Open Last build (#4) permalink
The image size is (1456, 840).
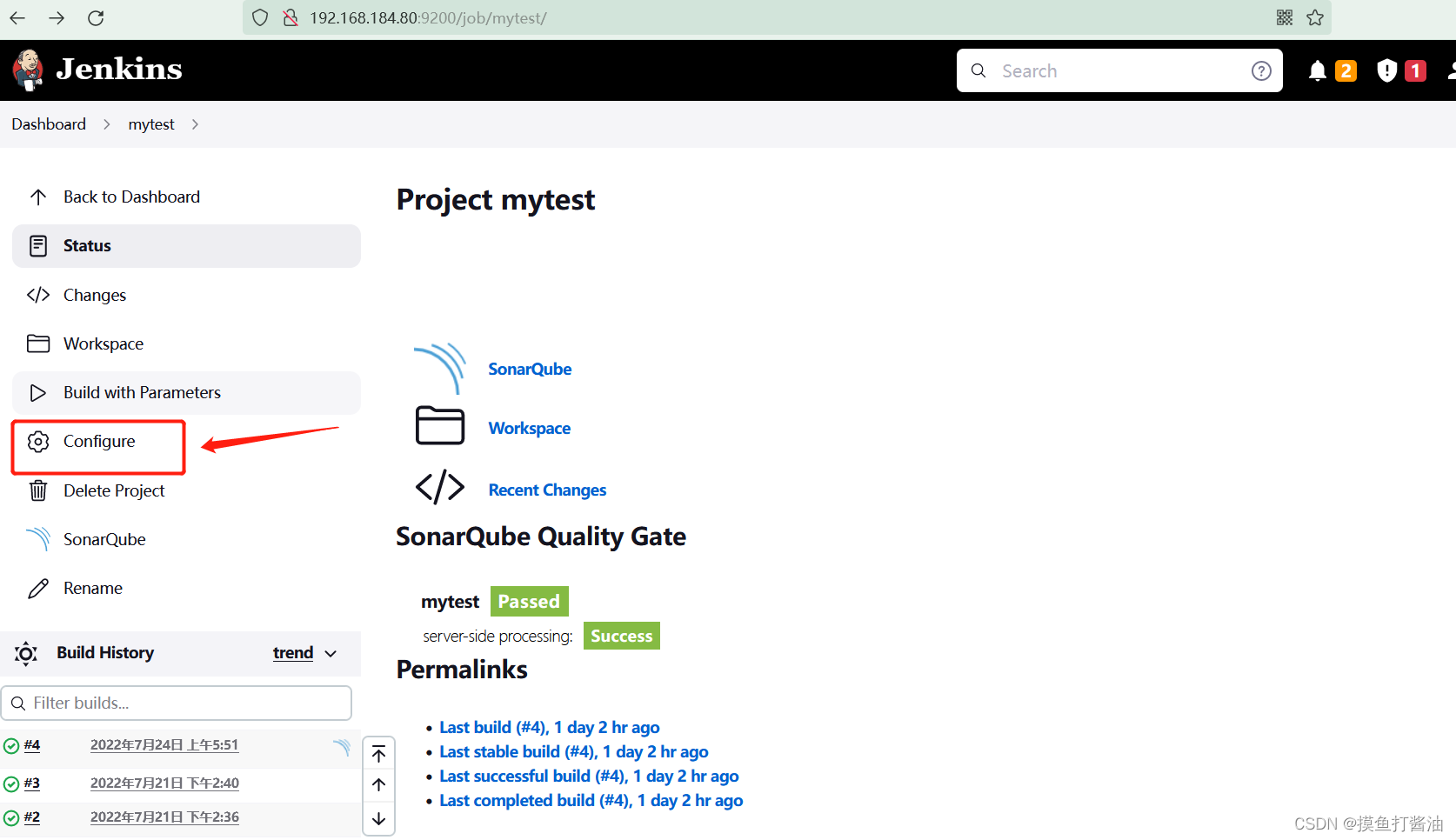pos(550,727)
